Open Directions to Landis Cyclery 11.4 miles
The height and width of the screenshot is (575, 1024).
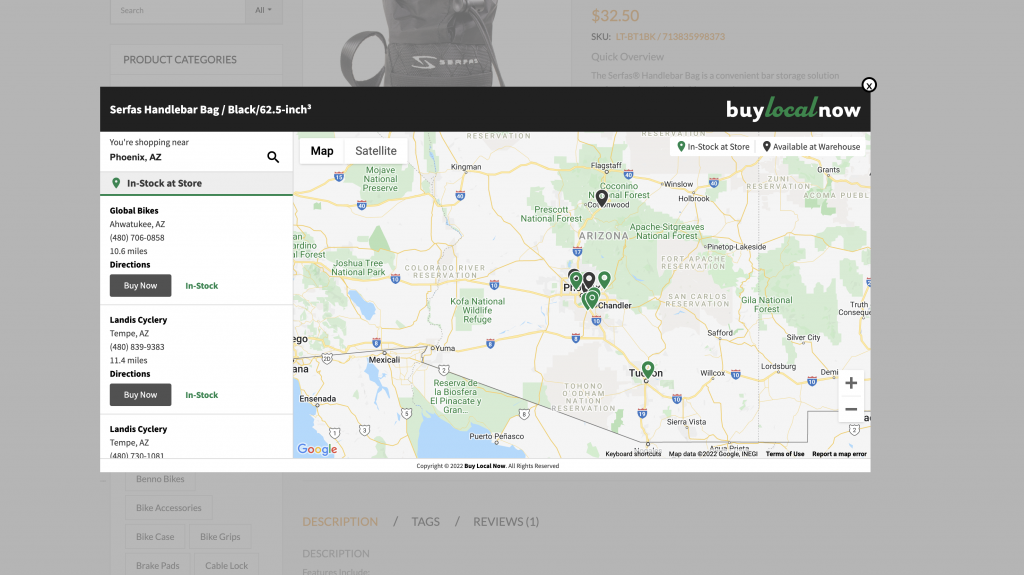130,374
